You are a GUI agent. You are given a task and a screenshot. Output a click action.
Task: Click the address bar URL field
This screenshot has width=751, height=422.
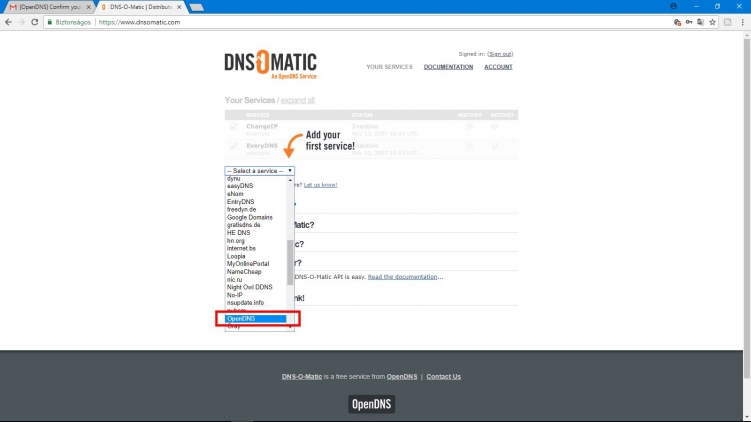(383, 22)
